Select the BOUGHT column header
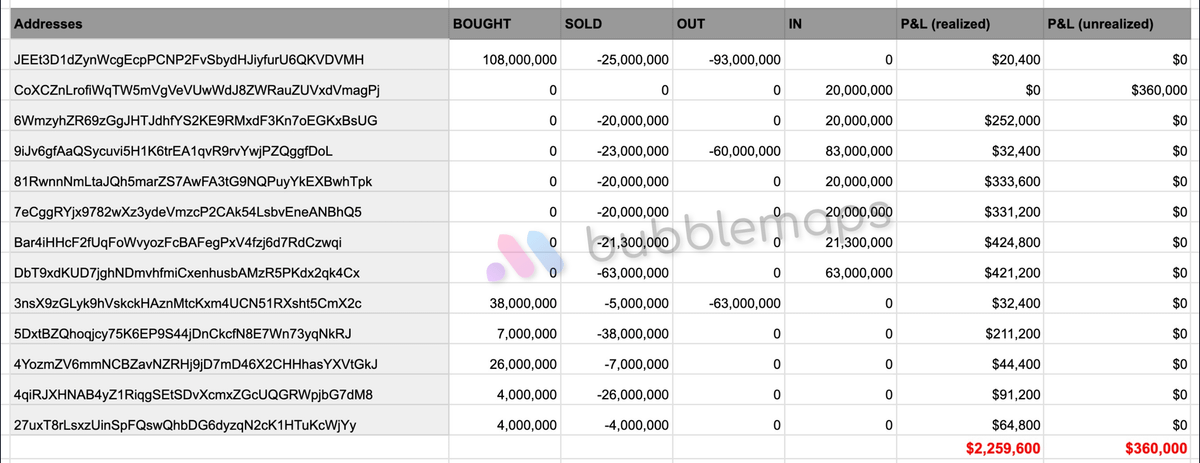The height and width of the screenshot is (463, 1200). click(484, 22)
